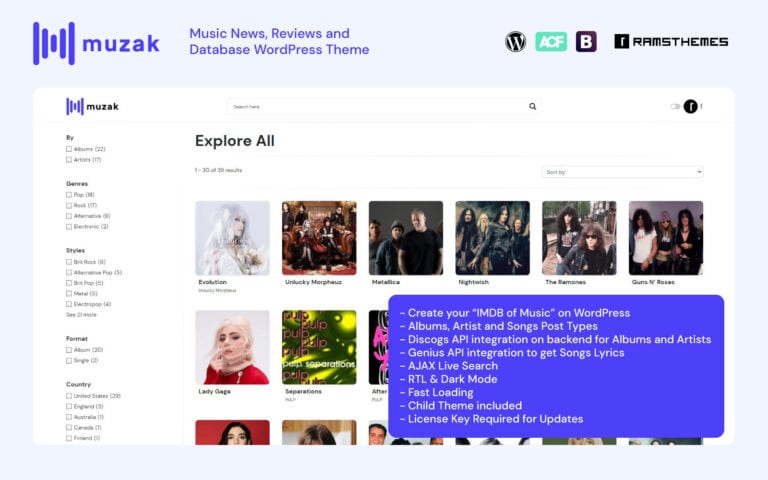Open the round user avatar icon
Viewport: 768px width, 480px height.
click(x=691, y=106)
